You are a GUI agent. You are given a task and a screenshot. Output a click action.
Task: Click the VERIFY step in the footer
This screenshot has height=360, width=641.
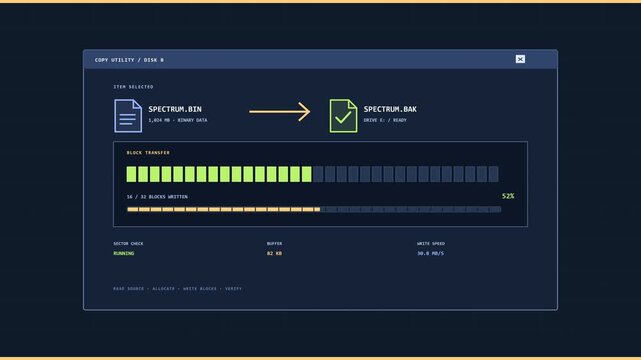pos(233,288)
